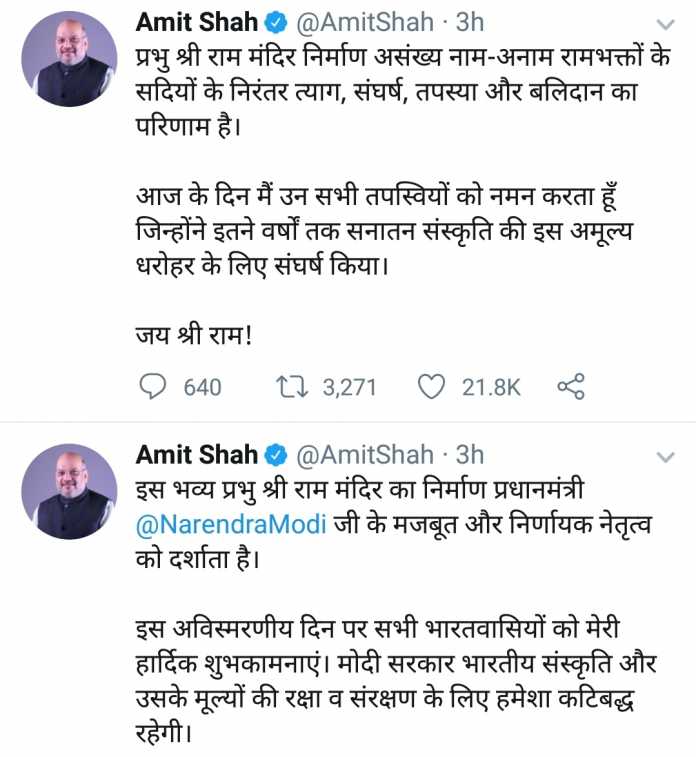Click the 3h timestamp on first tweet
The height and width of the screenshot is (757, 696).
click(x=470, y=22)
